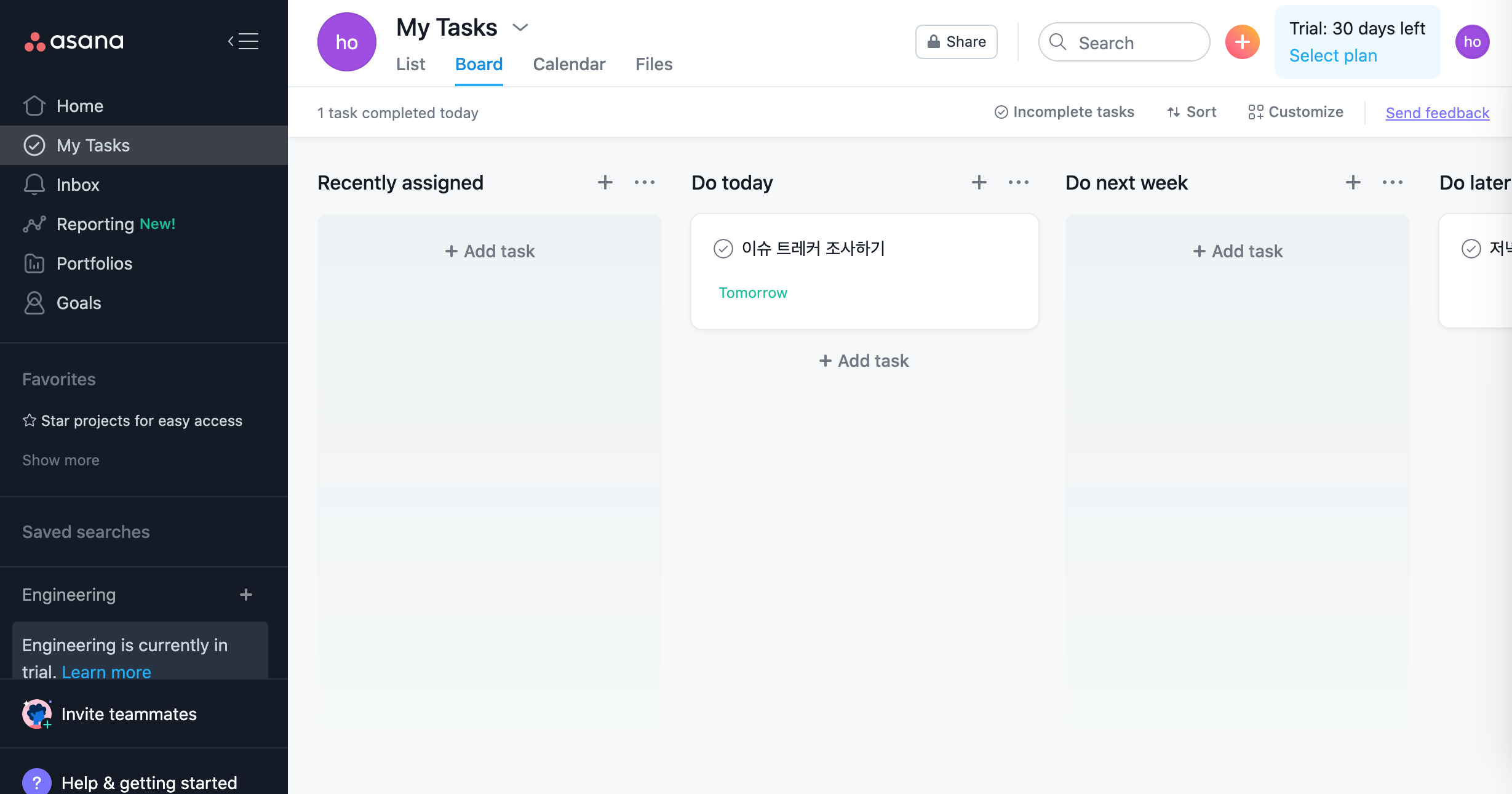Add task to Recently assigned via plus icon
Screen dimensions: 1512x794
[x=605, y=182]
